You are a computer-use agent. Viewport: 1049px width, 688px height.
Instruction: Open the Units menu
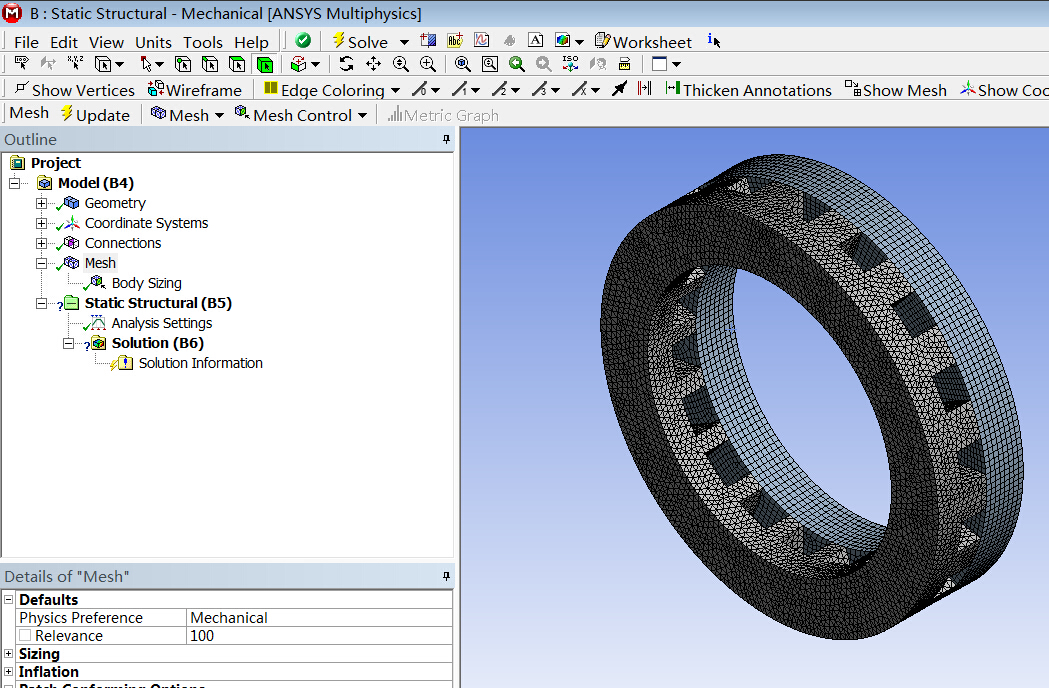pos(153,42)
